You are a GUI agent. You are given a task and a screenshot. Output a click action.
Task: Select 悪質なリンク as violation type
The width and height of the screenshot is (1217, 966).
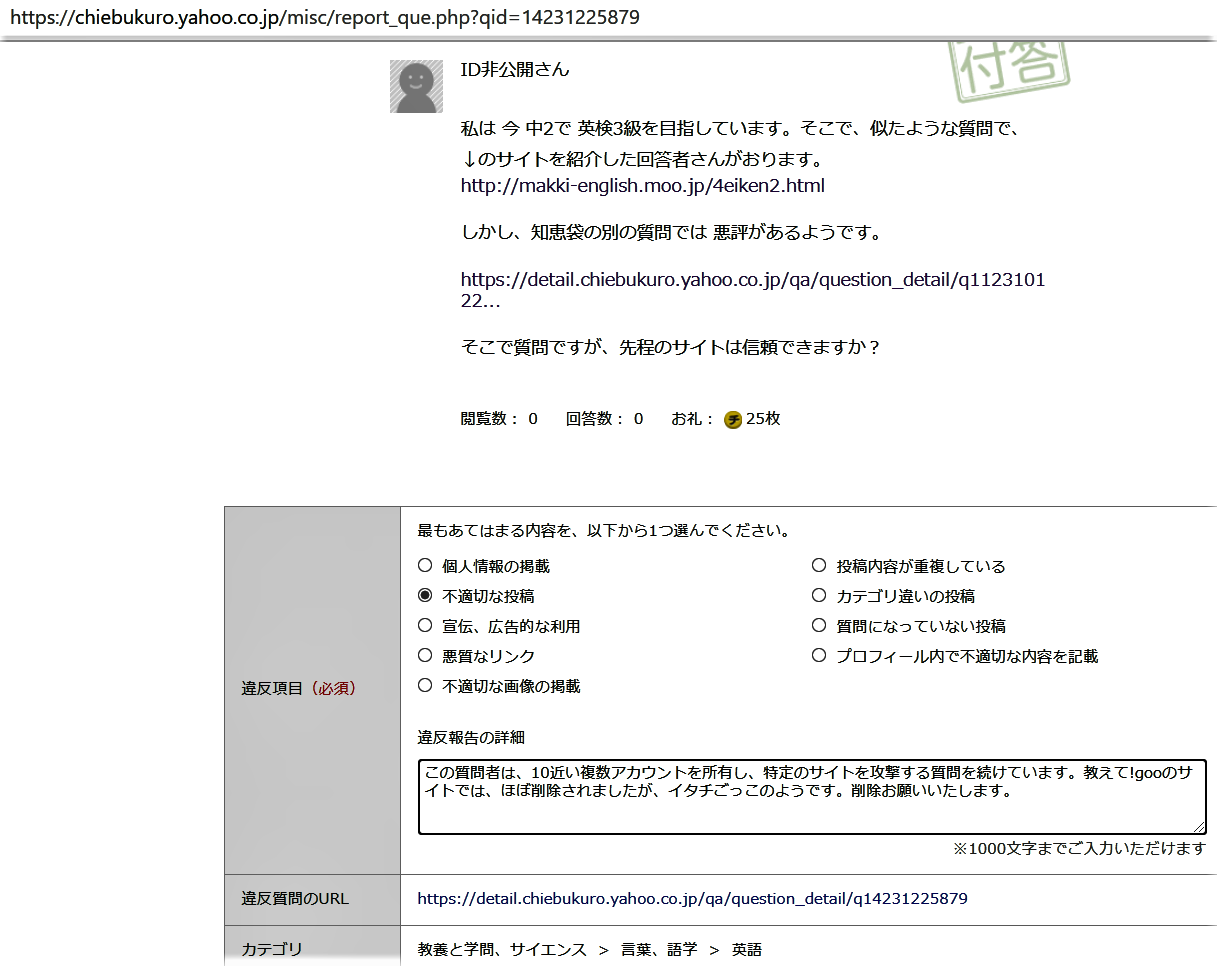point(425,656)
